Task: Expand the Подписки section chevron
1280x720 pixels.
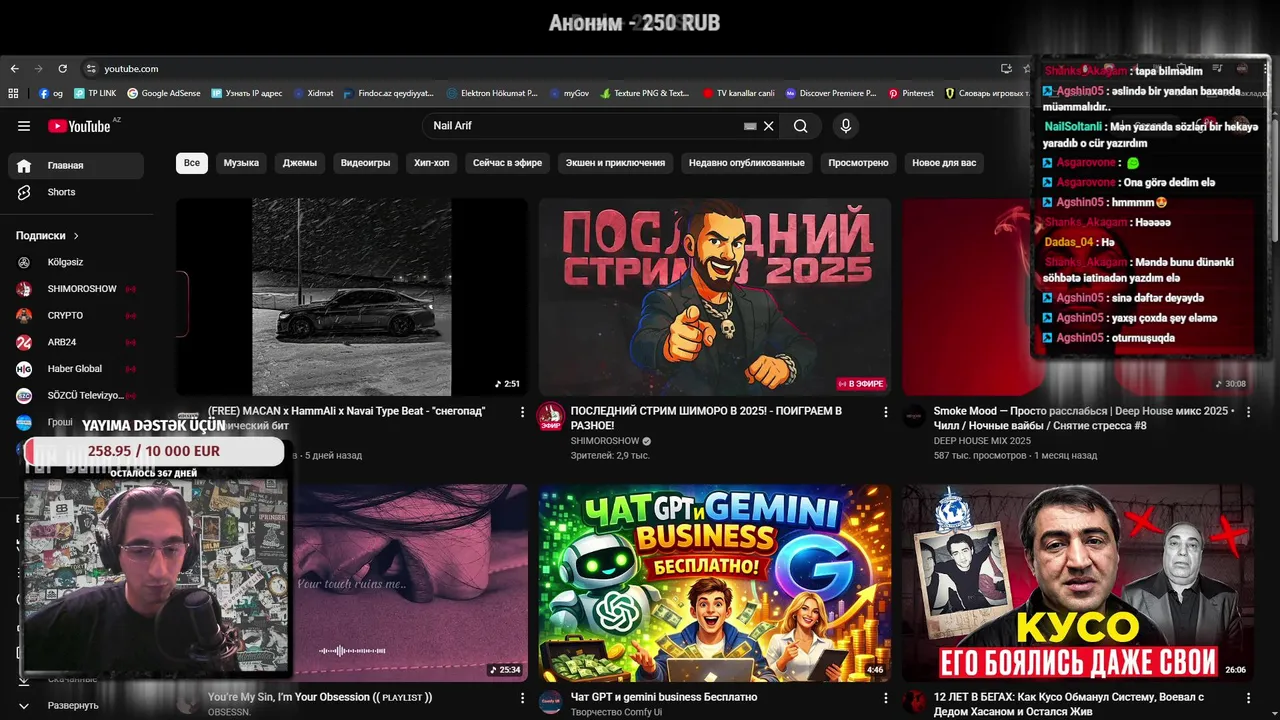Action: tap(76, 236)
